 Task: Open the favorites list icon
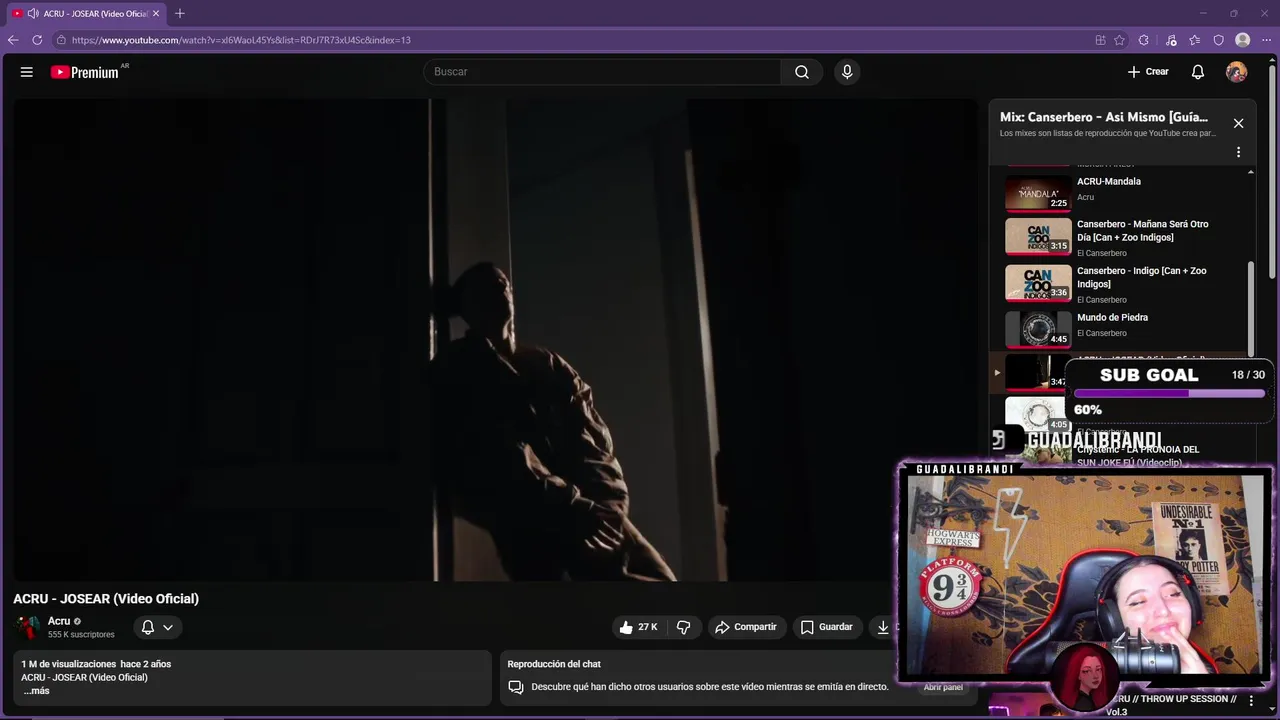click(1195, 40)
